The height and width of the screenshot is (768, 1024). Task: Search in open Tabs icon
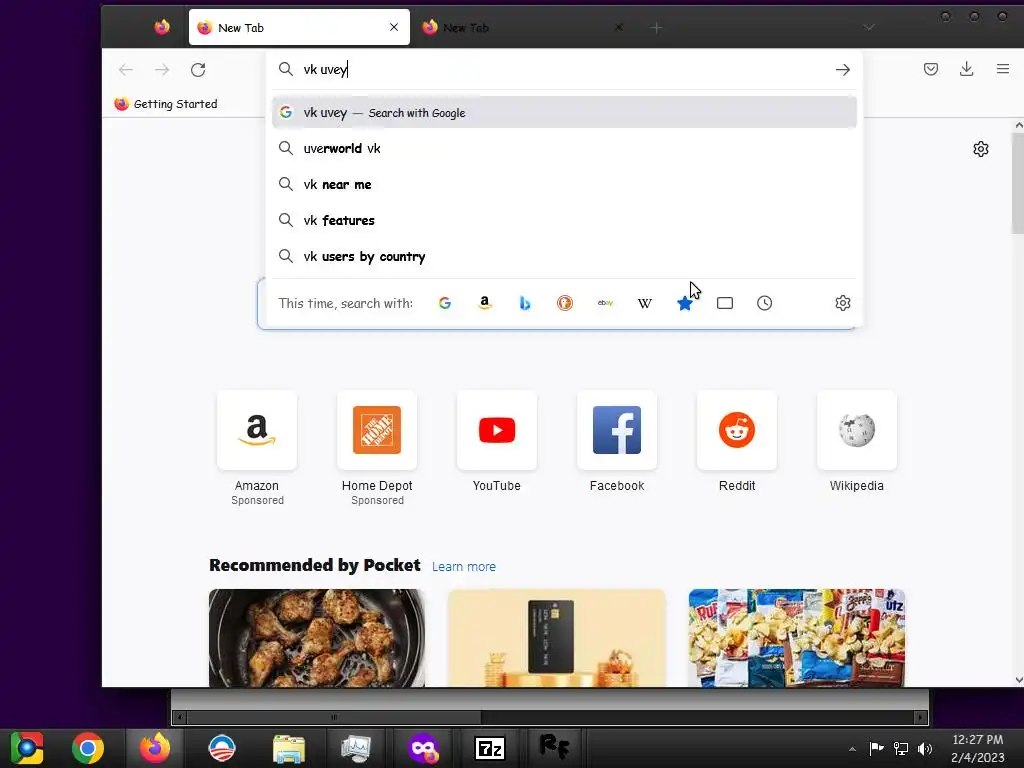pyautogui.click(x=725, y=303)
